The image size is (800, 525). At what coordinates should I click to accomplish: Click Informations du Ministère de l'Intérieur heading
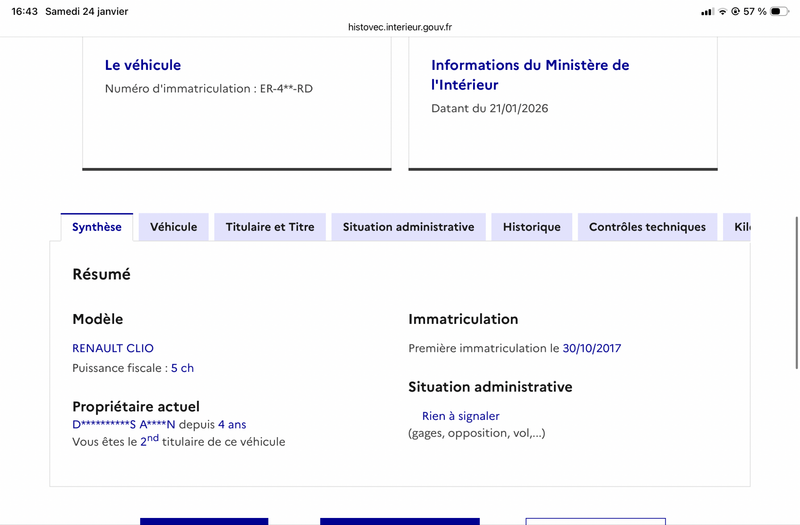530,75
